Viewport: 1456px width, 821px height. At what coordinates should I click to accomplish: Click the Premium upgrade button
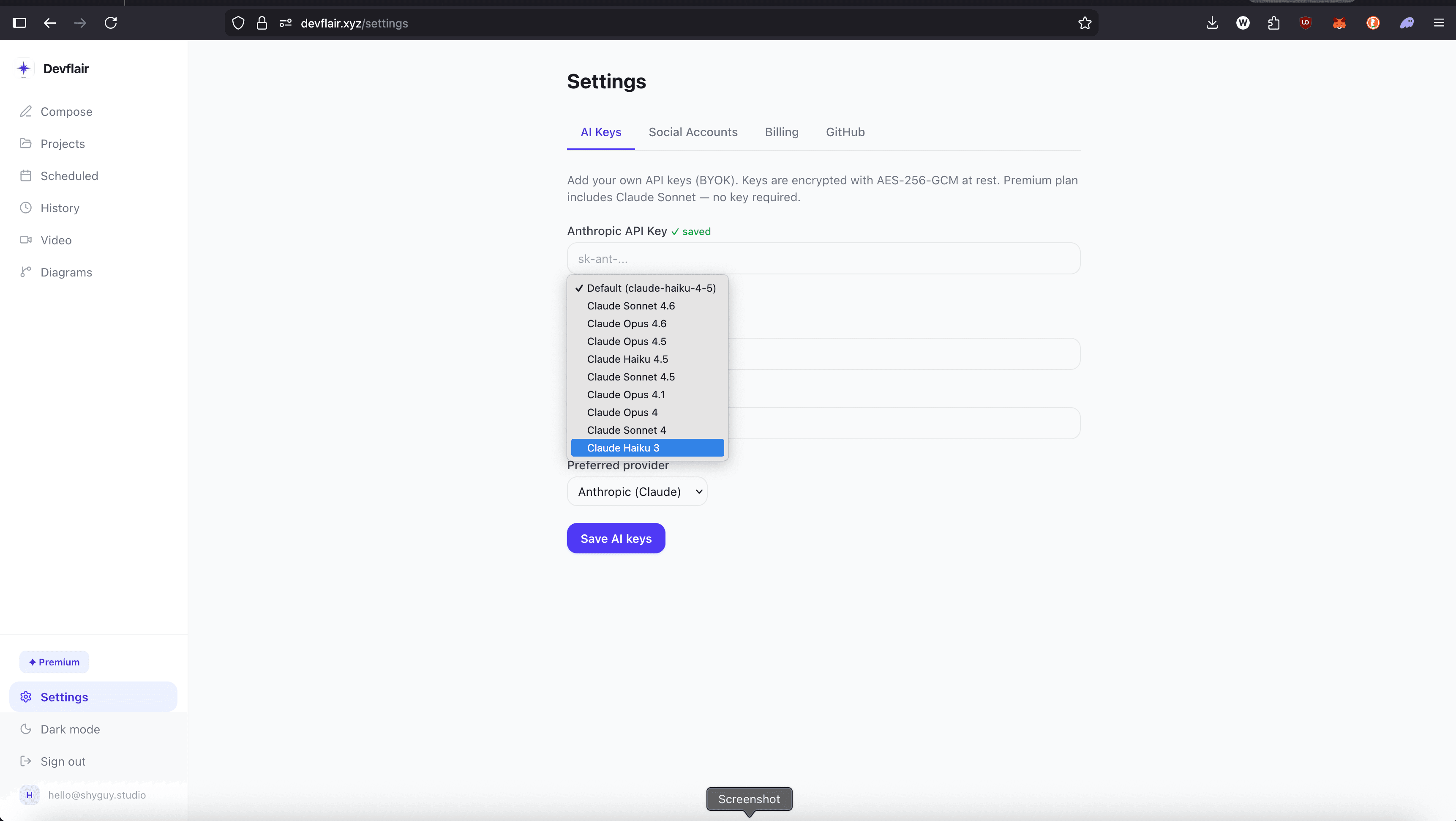point(54,662)
